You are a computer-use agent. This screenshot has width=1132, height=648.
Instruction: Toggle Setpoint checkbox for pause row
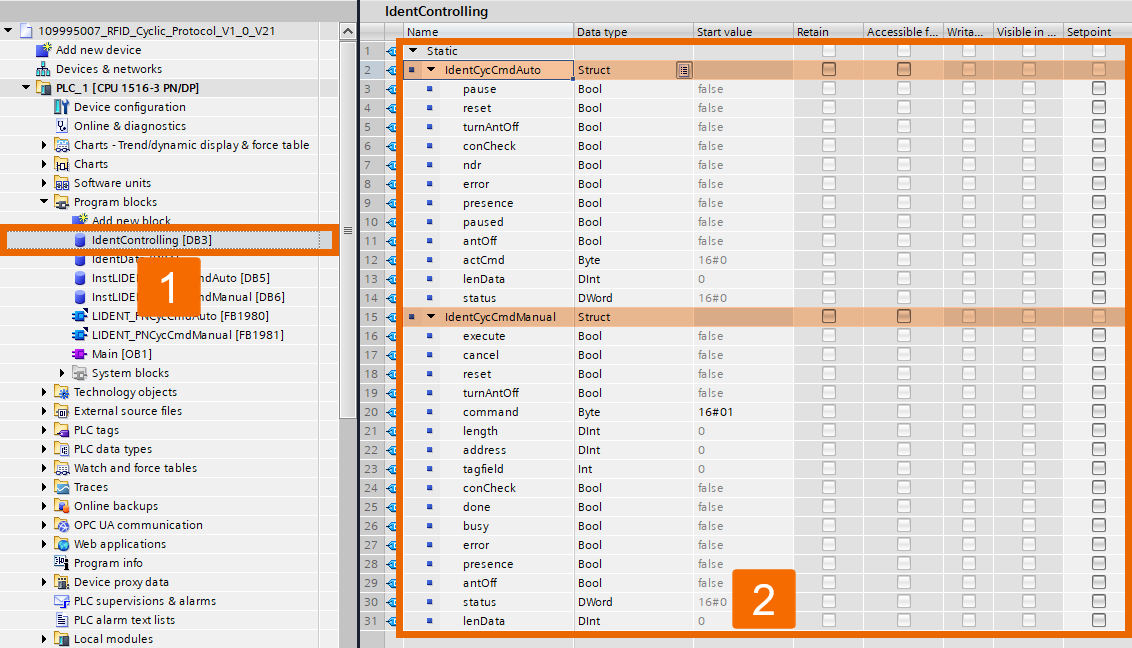tap(1099, 89)
